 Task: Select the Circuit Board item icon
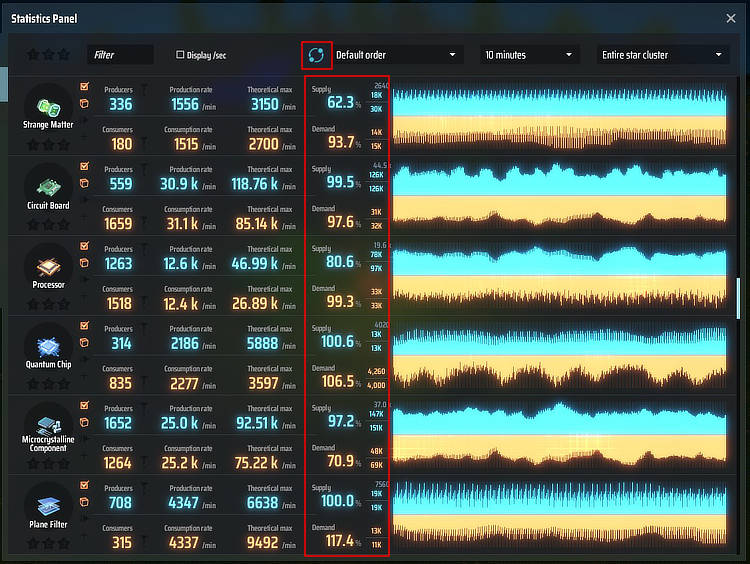point(48,188)
